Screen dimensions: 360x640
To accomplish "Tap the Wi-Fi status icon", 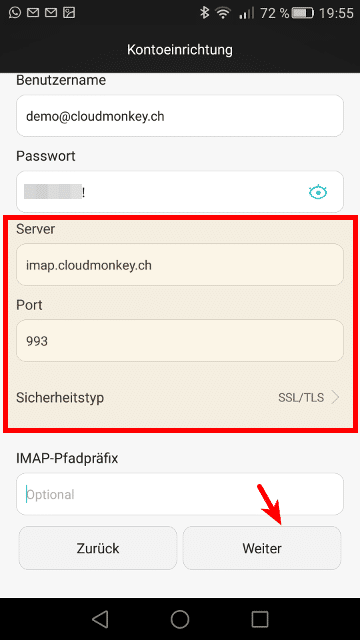I will coord(223,13).
